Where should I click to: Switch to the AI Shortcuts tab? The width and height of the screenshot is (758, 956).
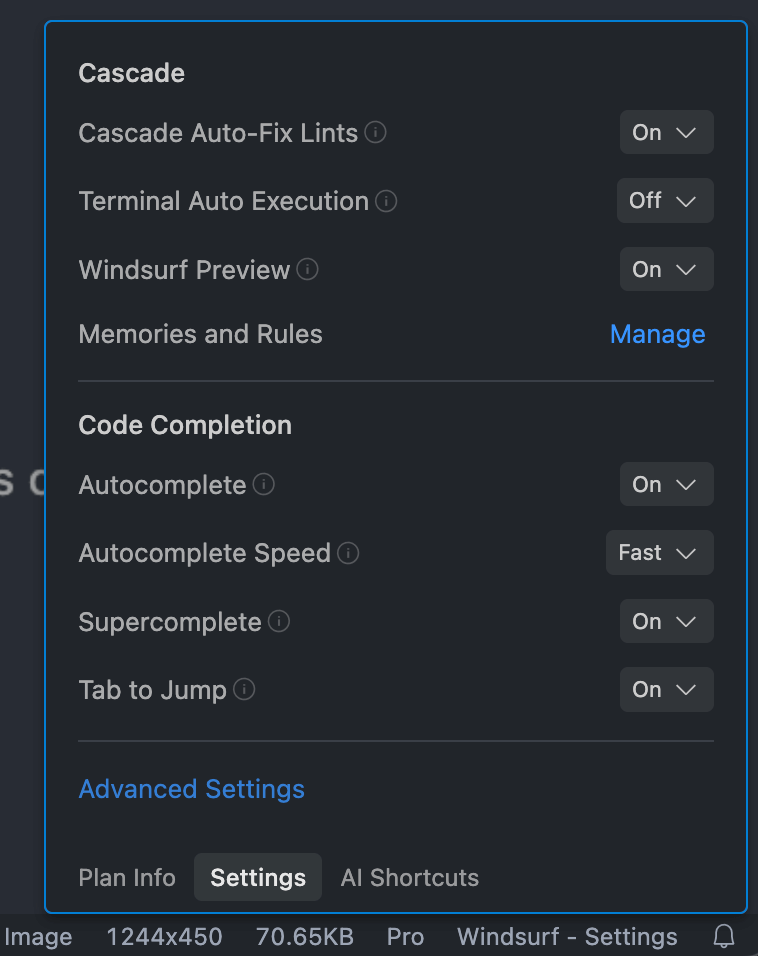coord(410,877)
